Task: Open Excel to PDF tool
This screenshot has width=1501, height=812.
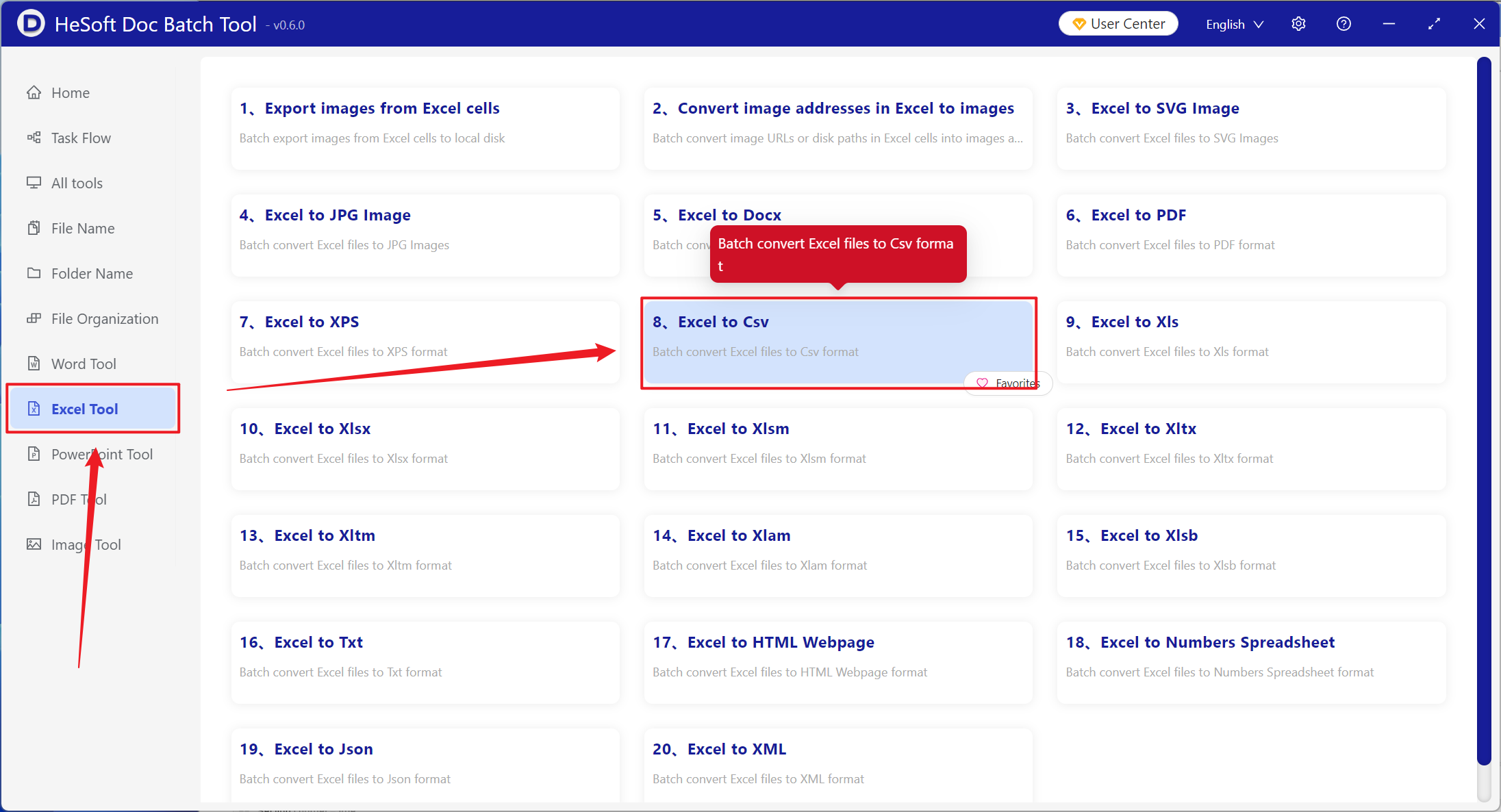Action: point(1252,236)
